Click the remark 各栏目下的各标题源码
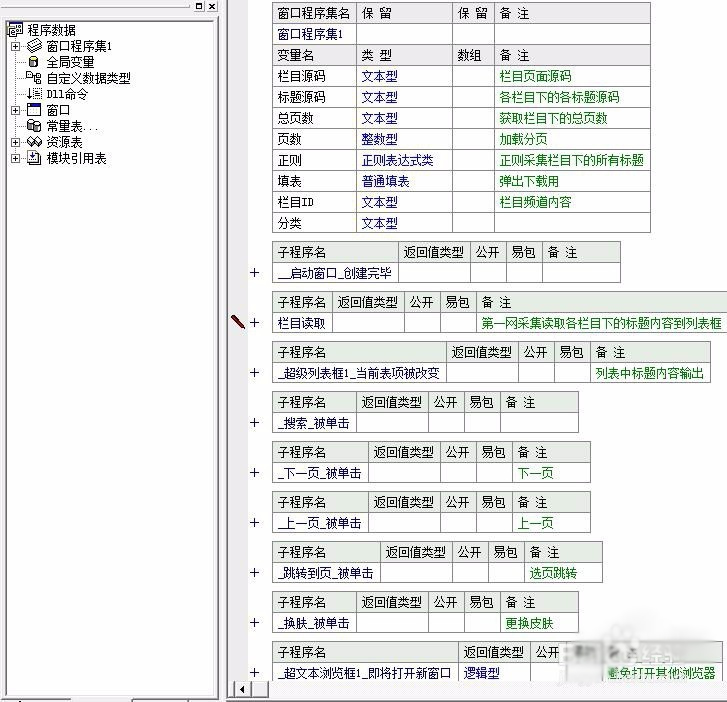This screenshot has width=727, height=702. 559,97
